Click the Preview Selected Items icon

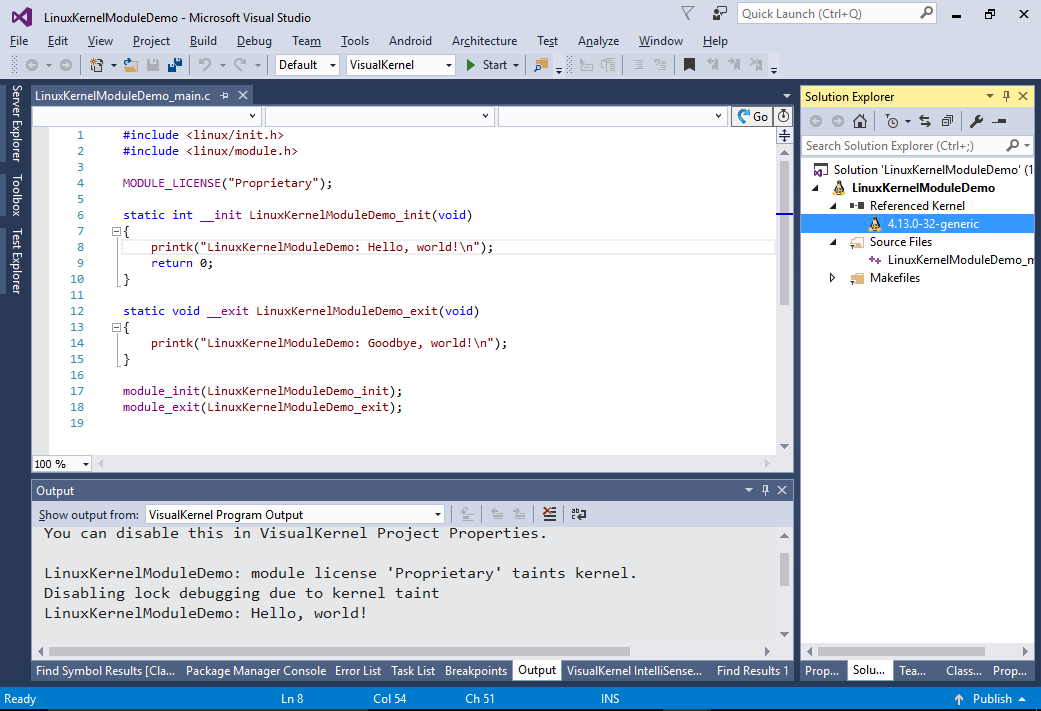pyautogui.click(x=999, y=121)
